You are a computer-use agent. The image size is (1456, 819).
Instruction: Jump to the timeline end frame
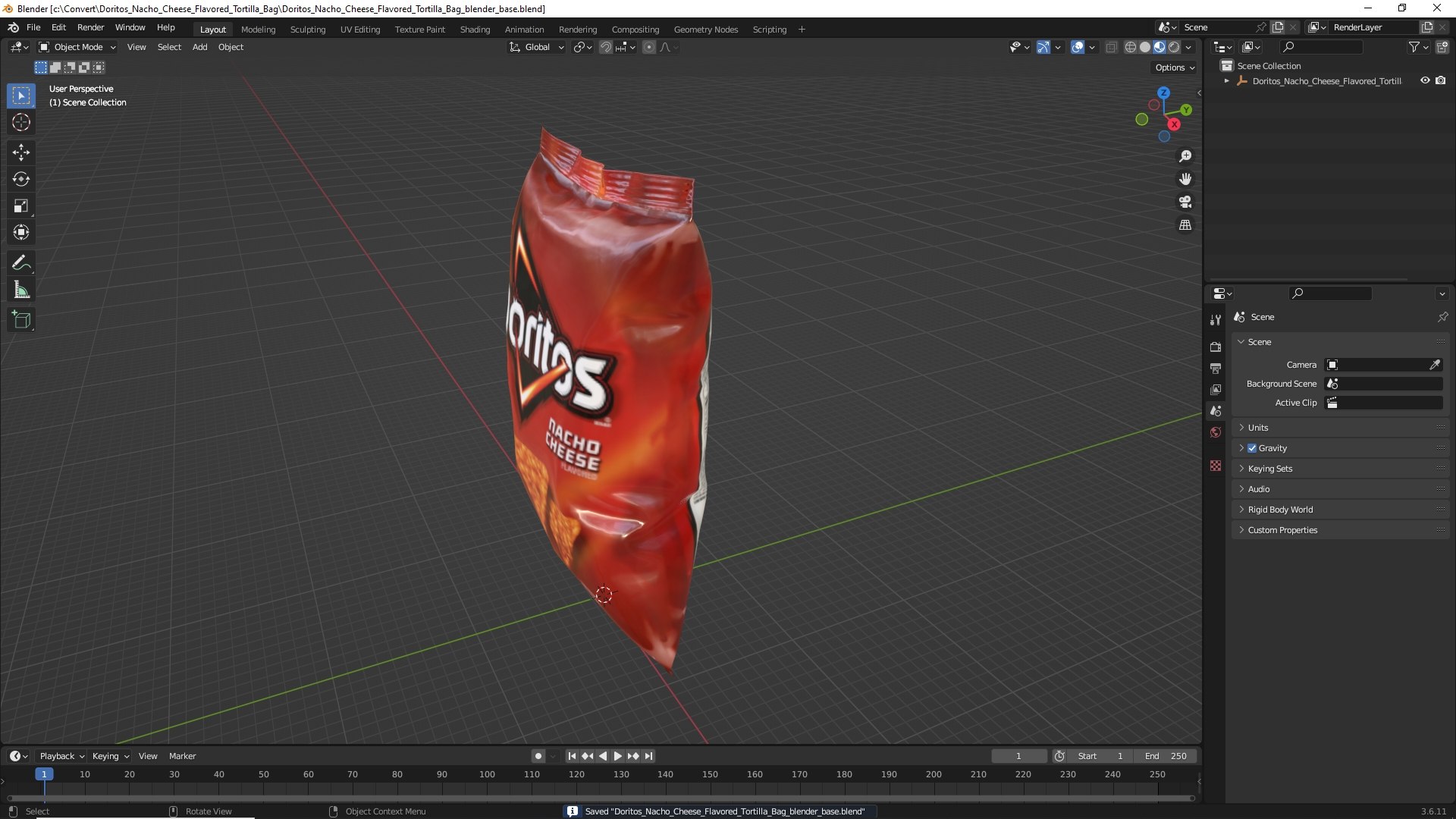coord(648,756)
